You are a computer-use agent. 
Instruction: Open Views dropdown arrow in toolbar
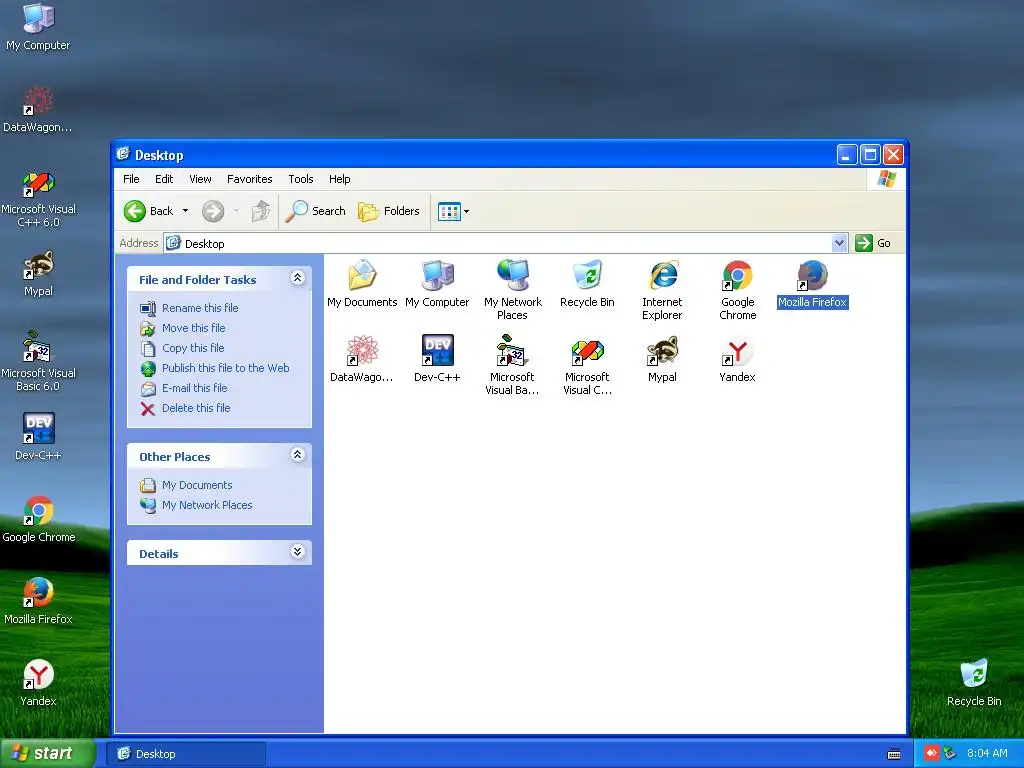pos(466,212)
